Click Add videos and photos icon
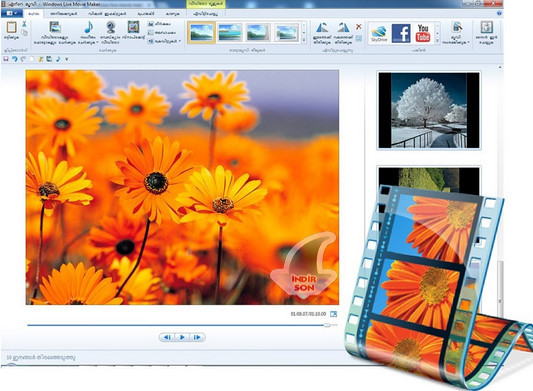This screenshot has width=533, height=391. (x=55, y=27)
